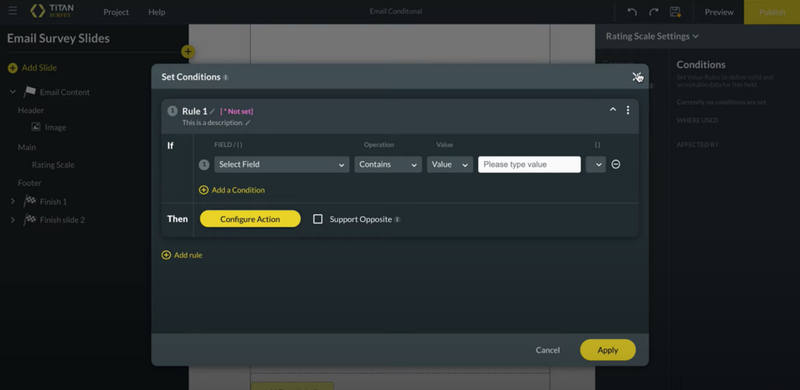Collapse Rule 1 with the up chevron

click(x=613, y=110)
